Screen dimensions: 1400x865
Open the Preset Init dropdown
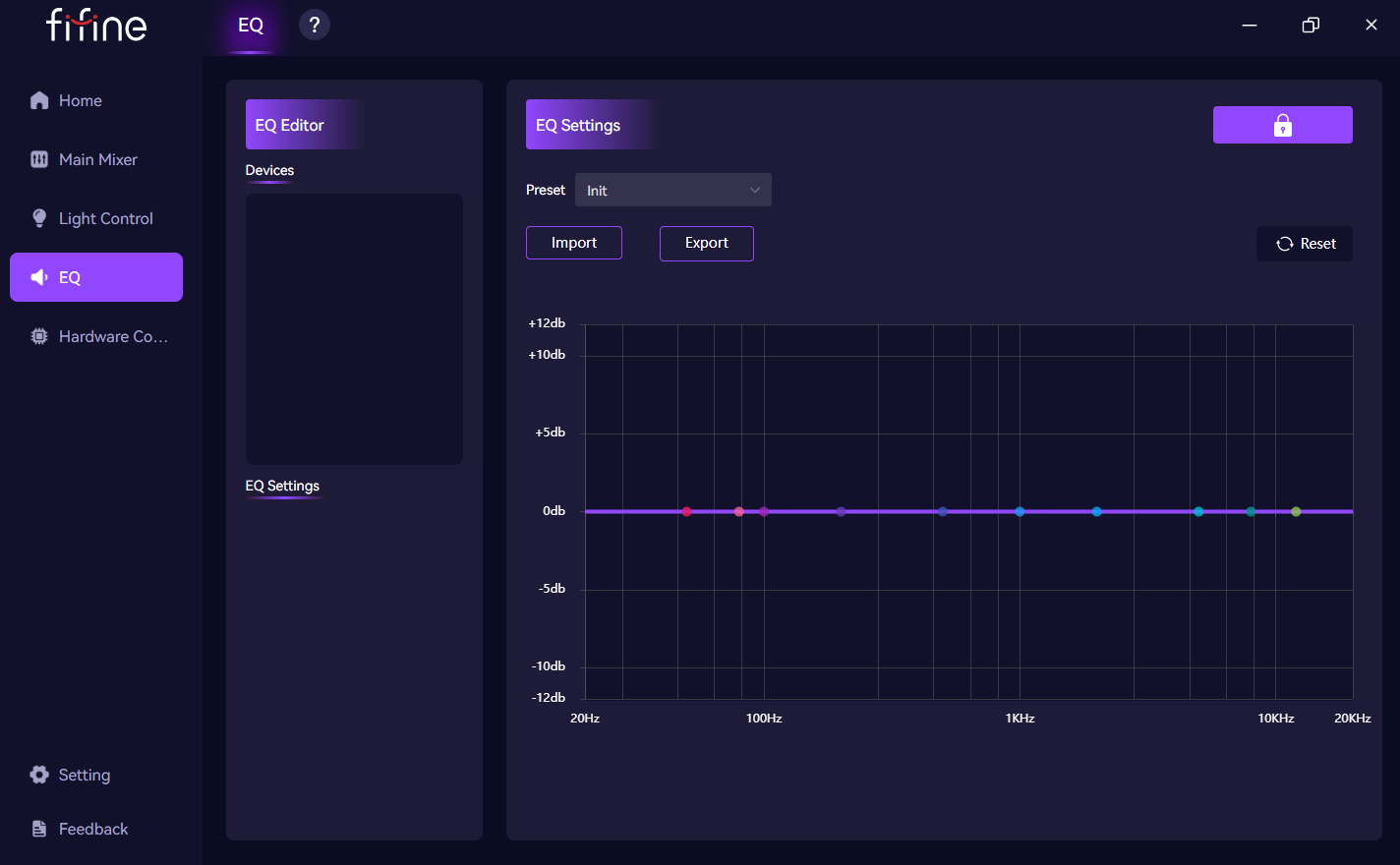coord(673,190)
